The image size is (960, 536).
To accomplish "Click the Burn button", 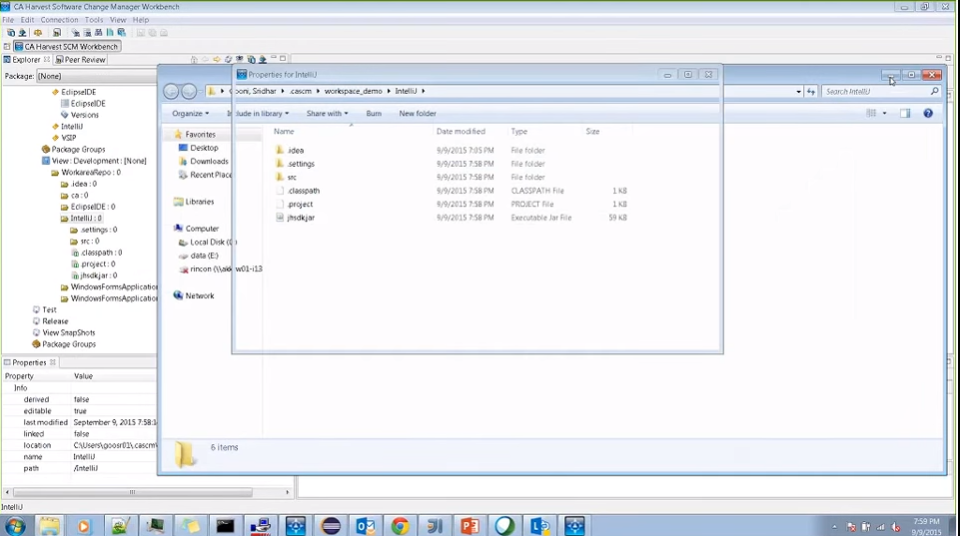I will (373, 113).
